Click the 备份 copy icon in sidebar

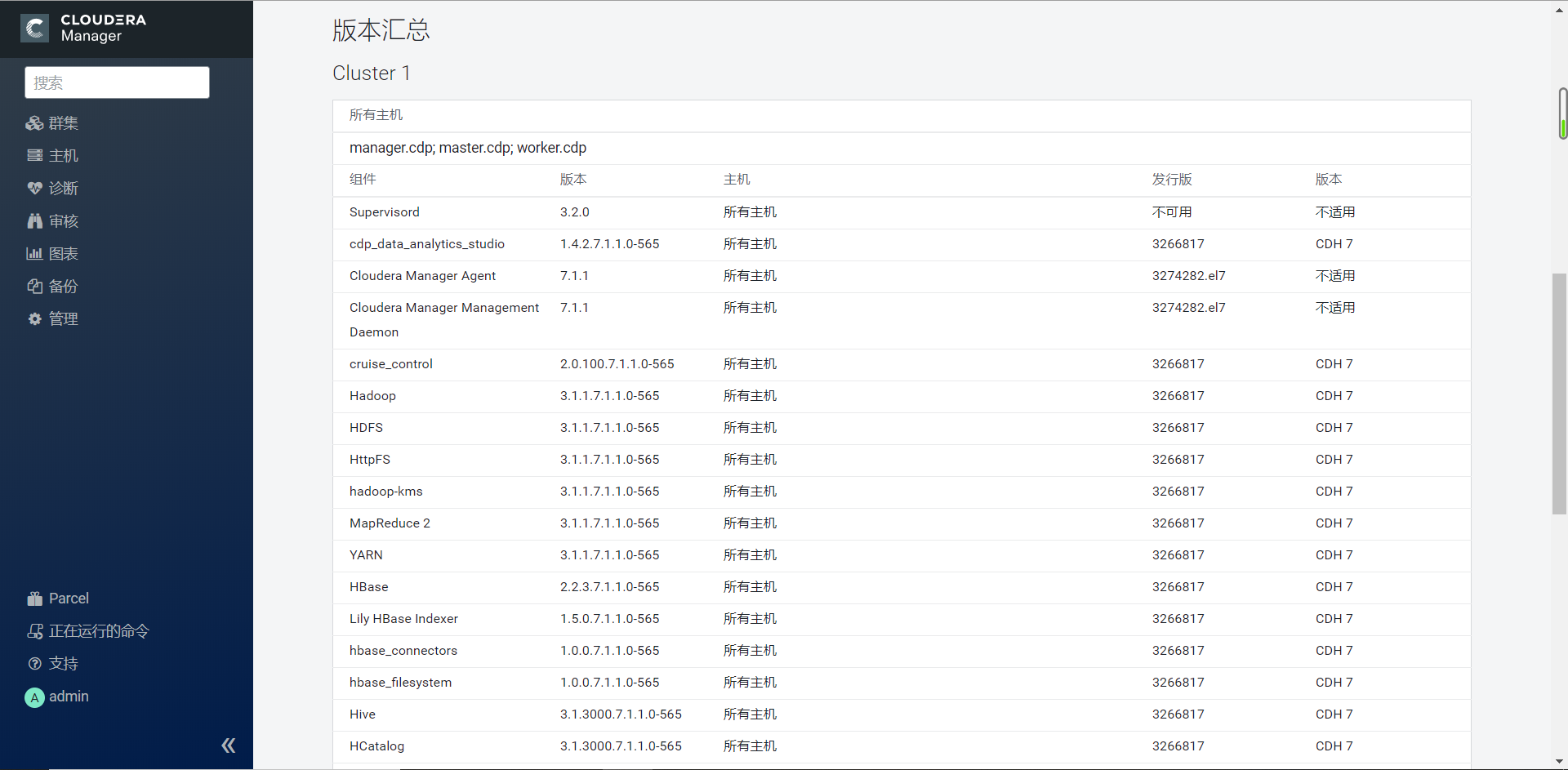point(34,287)
